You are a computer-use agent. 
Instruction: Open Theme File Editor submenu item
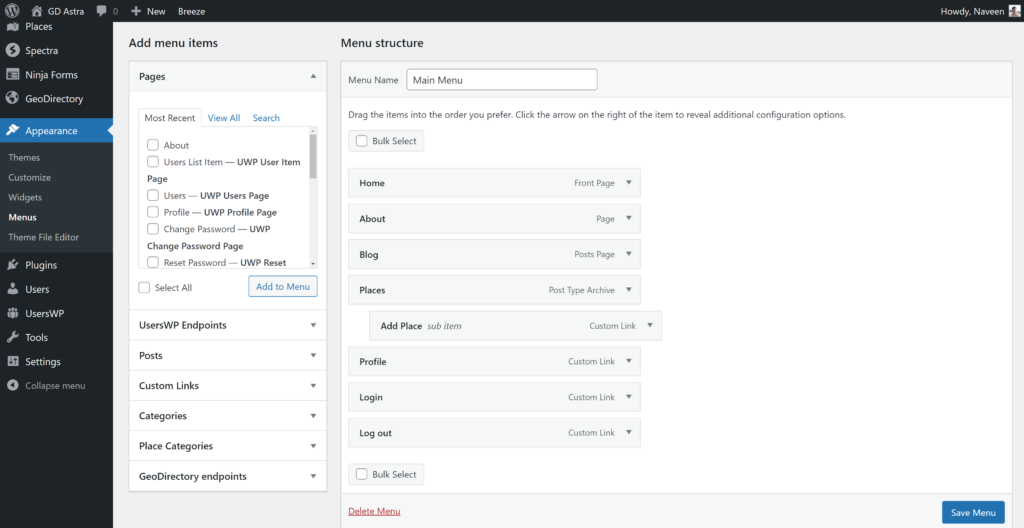43,237
